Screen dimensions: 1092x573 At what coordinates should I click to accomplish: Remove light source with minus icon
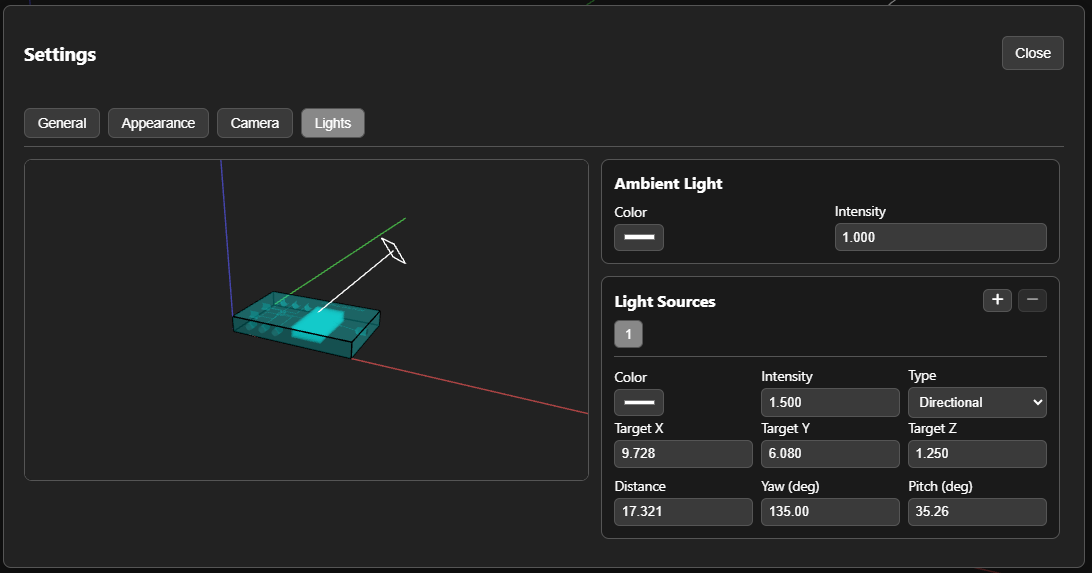pyautogui.click(x=1032, y=300)
